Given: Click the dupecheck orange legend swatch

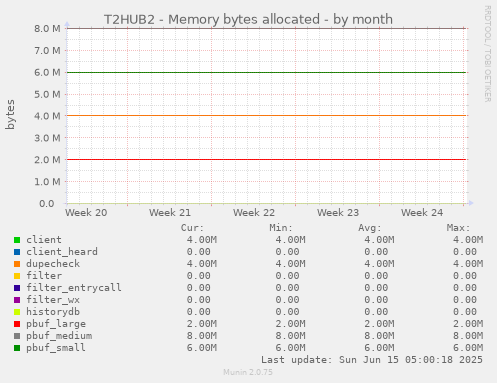Looking at the screenshot, I should [17, 264].
